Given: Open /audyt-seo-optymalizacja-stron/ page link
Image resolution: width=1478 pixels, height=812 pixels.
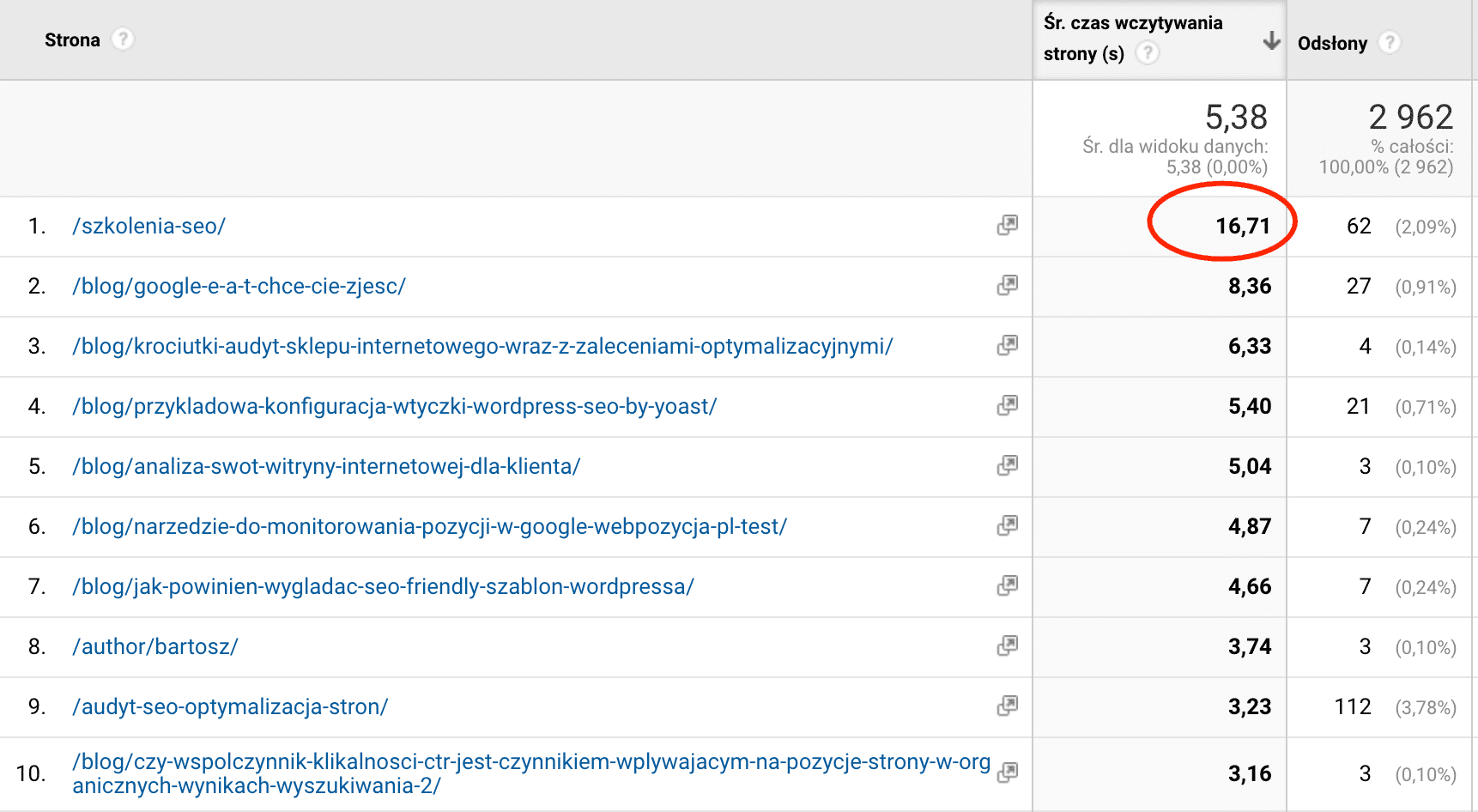Looking at the screenshot, I should [230, 707].
